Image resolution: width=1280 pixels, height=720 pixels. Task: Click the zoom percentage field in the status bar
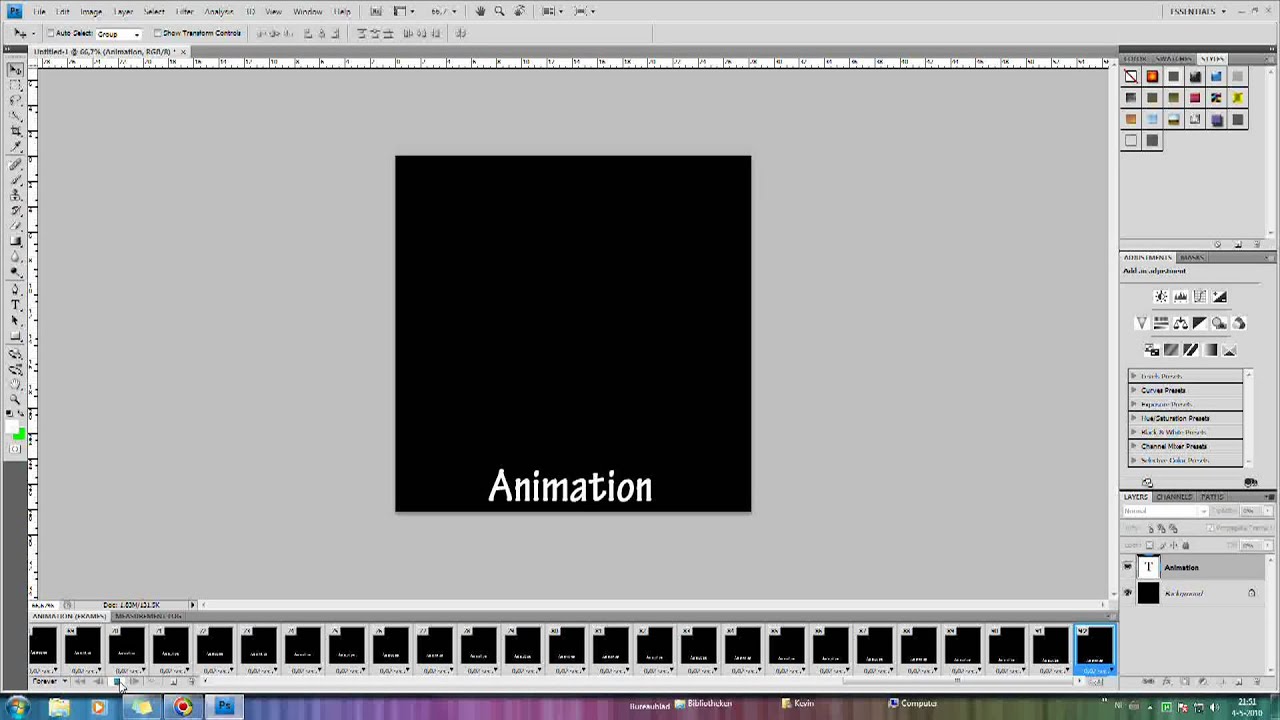pyautogui.click(x=42, y=605)
